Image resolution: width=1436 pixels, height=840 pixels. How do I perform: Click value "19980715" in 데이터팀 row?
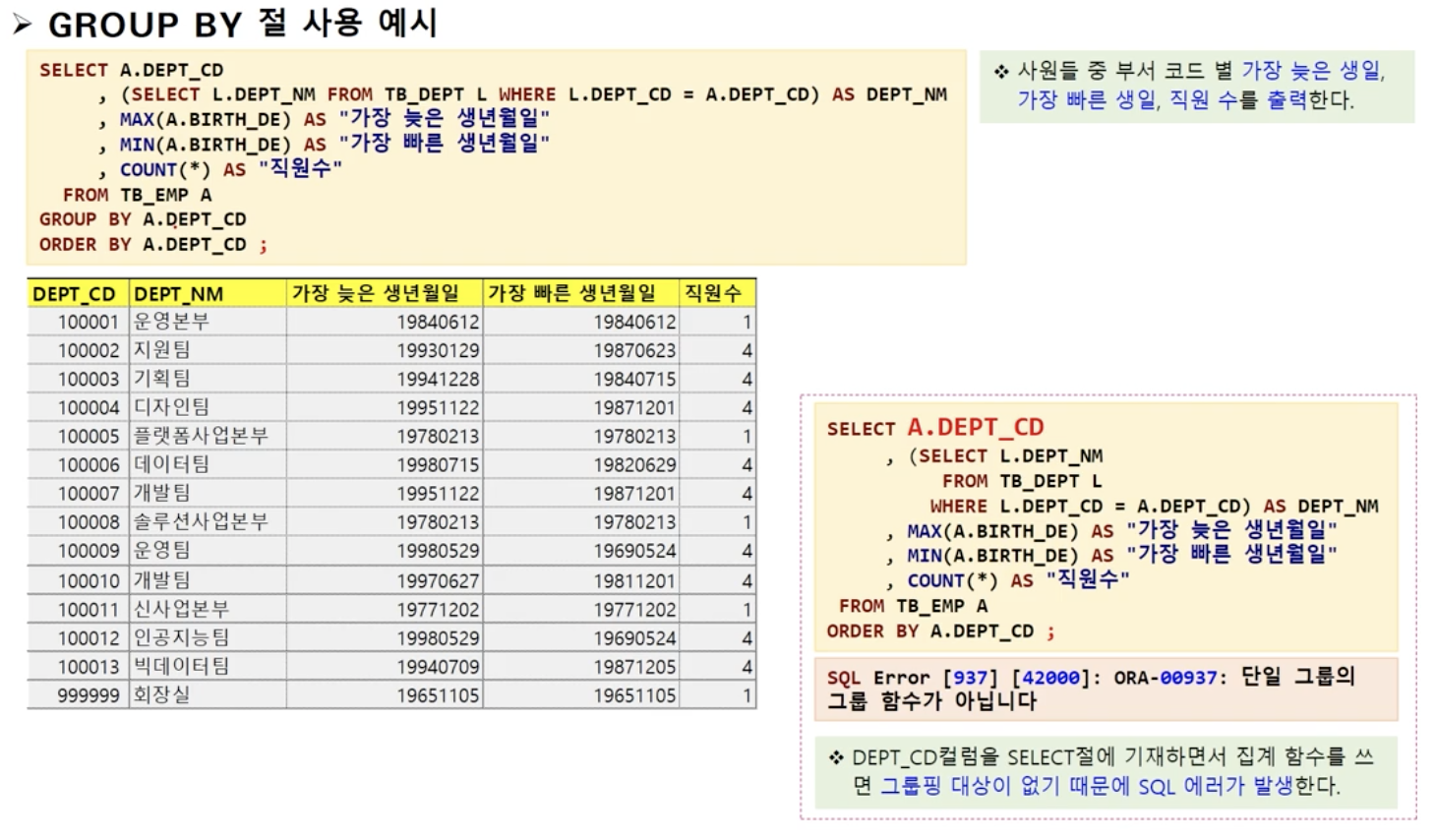(438, 464)
